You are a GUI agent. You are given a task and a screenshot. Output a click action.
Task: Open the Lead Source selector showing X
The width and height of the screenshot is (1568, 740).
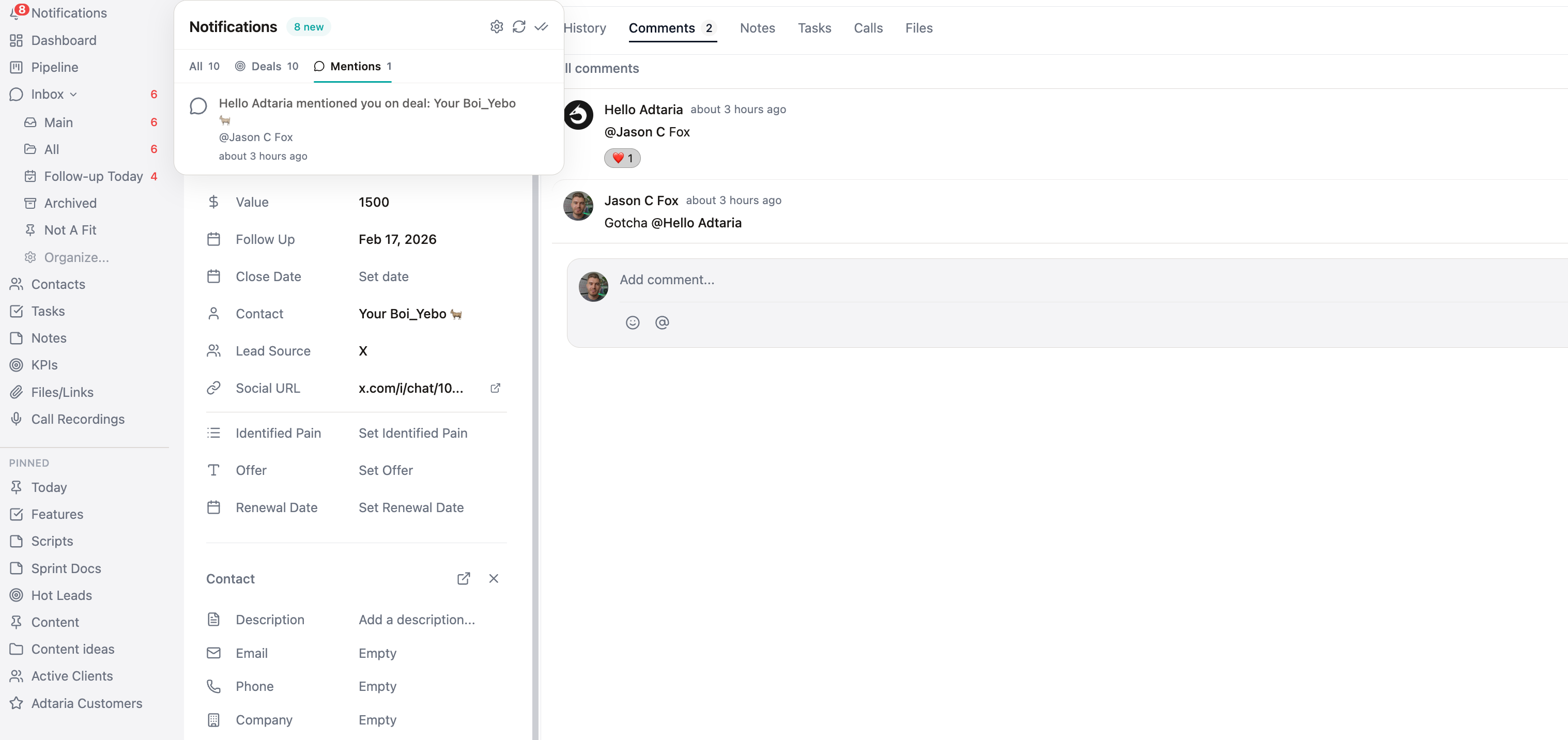coord(363,351)
